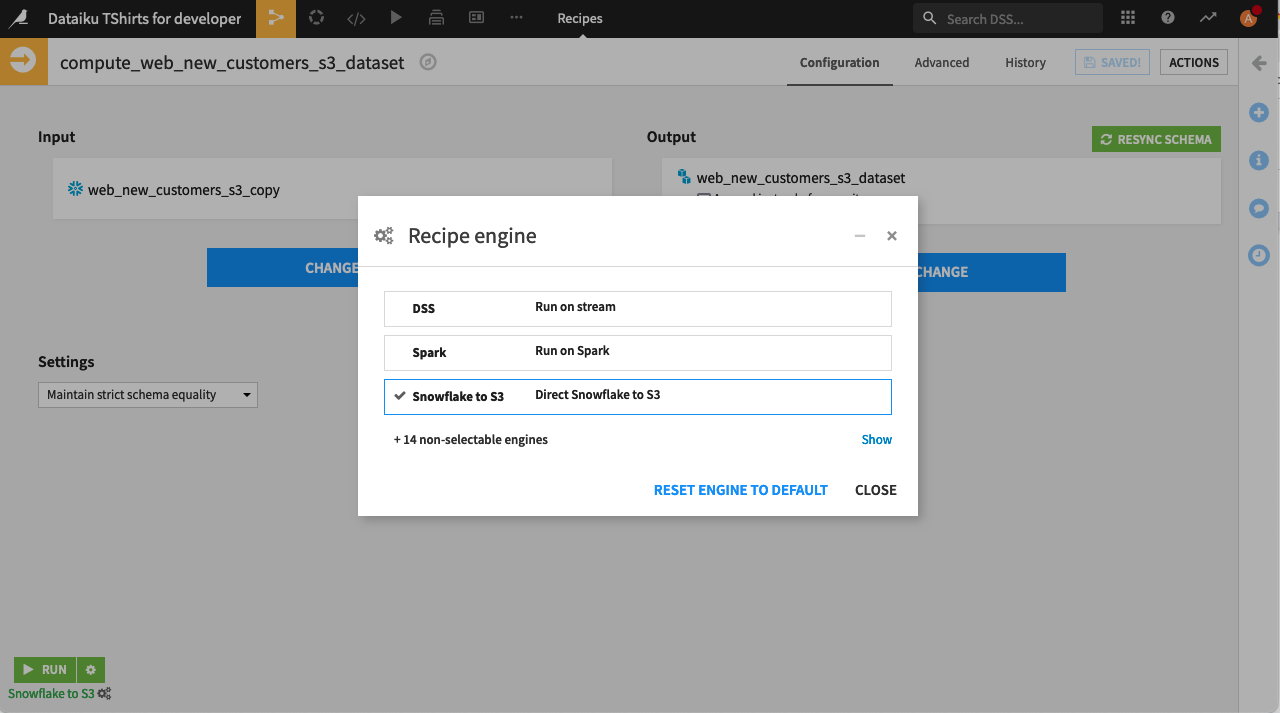1280x713 pixels.
Task: Open the comments bubble icon in right sidebar
Action: (x=1258, y=208)
